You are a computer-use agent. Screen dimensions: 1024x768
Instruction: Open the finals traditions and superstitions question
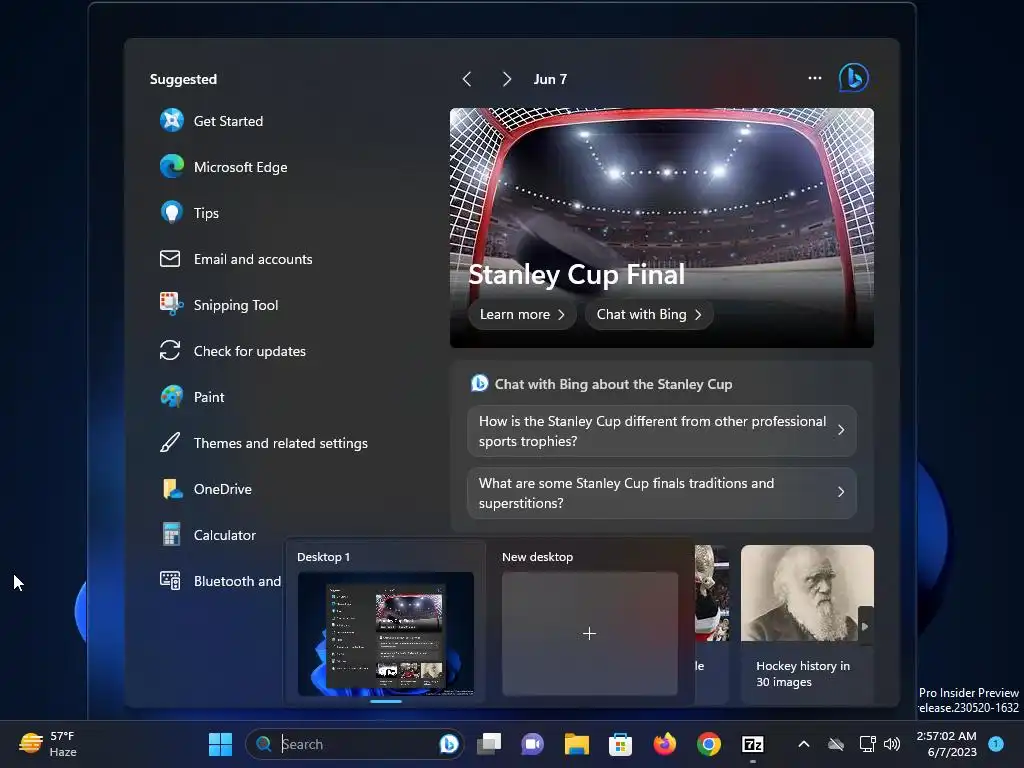[x=662, y=493]
